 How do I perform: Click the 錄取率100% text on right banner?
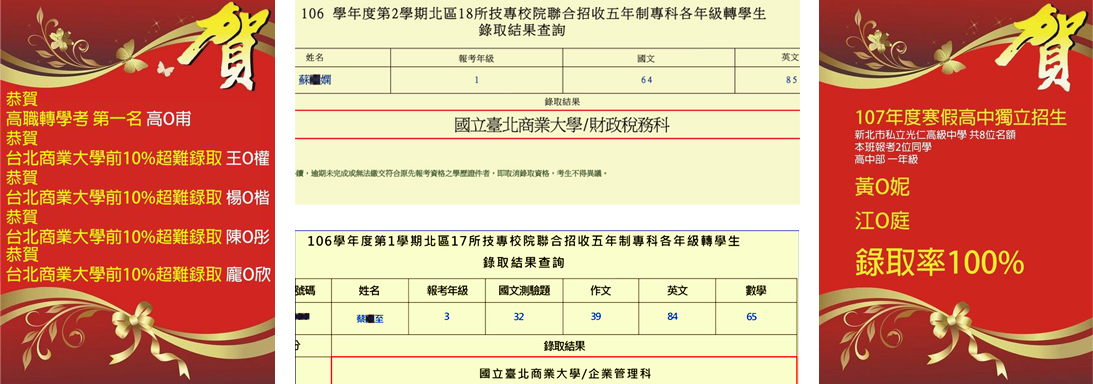[939, 263]
